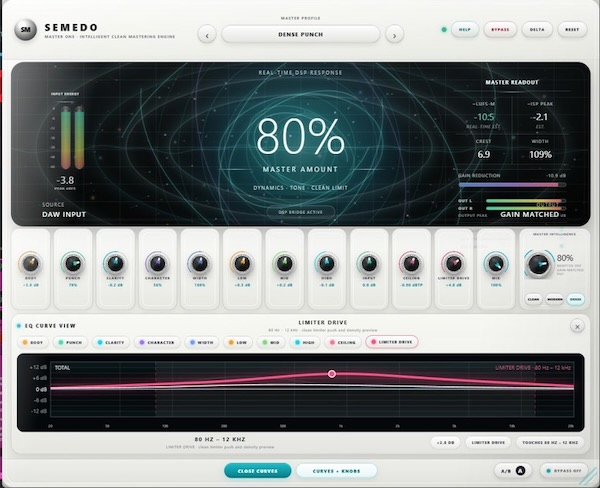Select the Width curve chip

coord(202,342)
